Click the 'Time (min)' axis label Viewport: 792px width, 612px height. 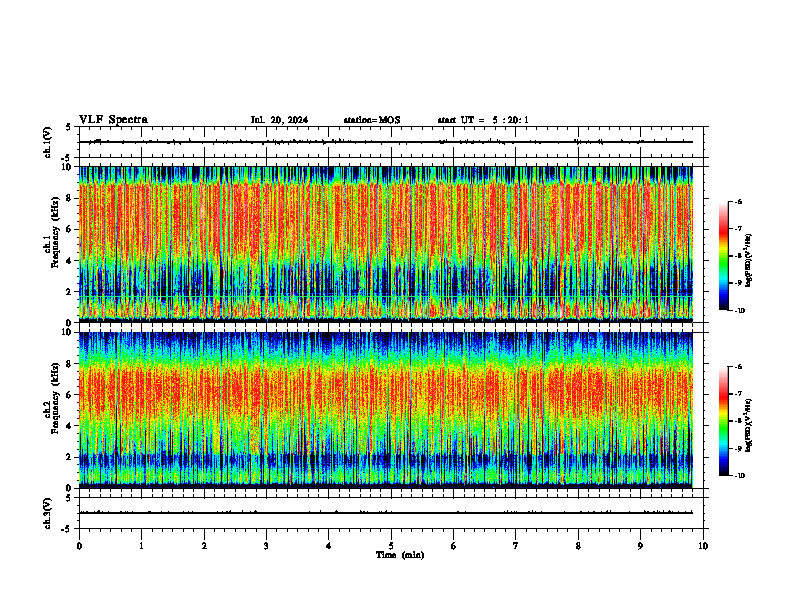[x=400, y=555]
